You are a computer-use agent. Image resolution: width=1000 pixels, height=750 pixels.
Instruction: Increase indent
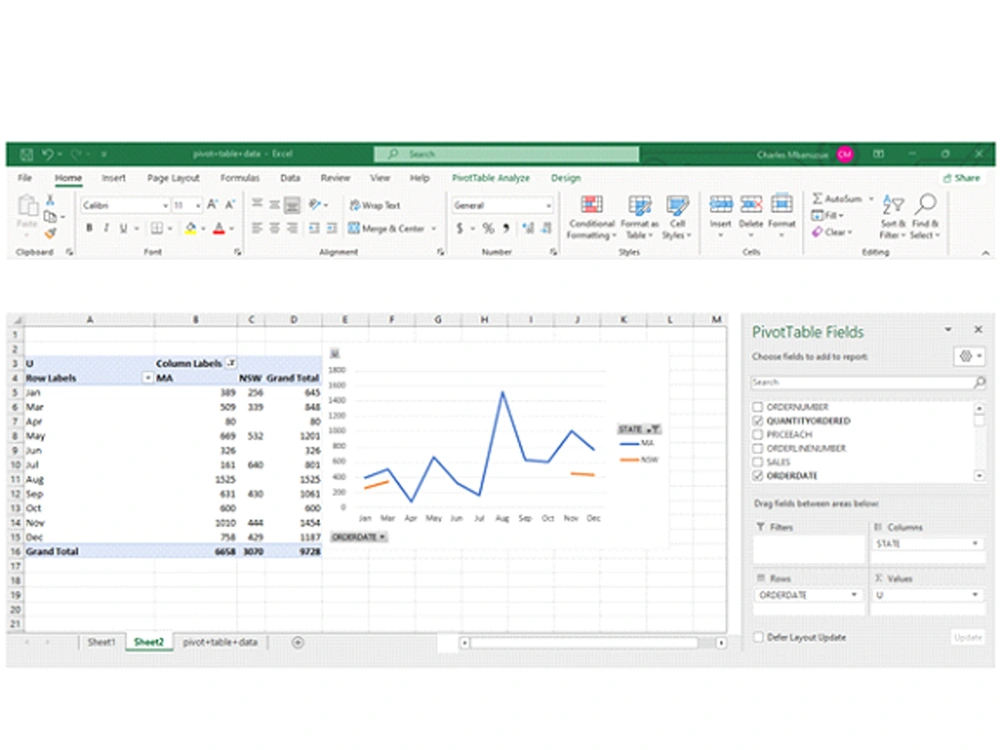click(x=332, y=228)
